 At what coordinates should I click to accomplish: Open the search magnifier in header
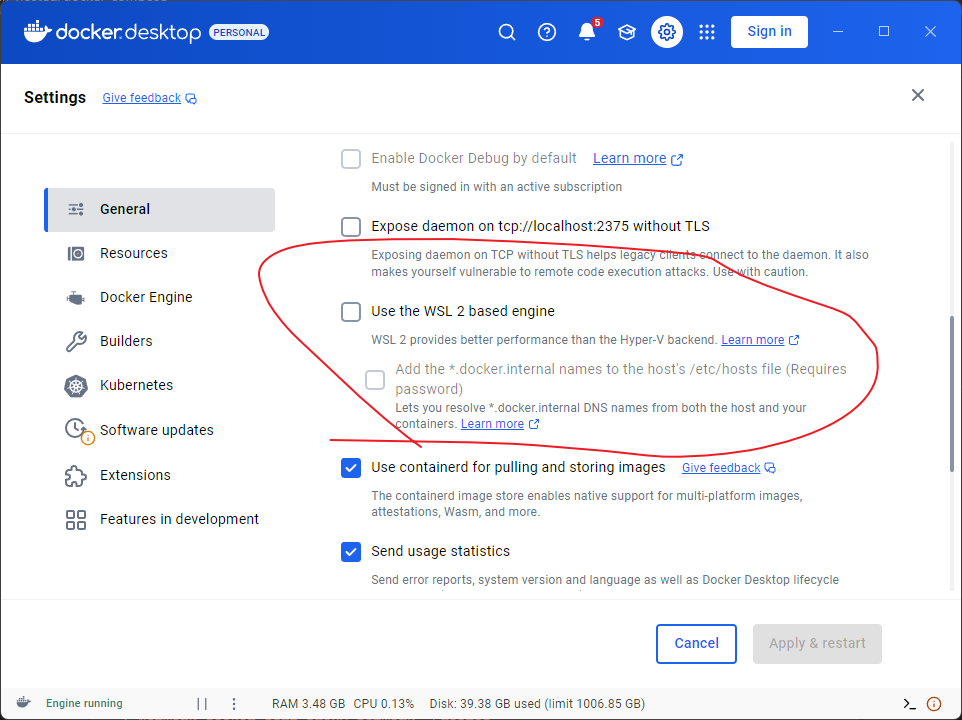click(507, 32)
